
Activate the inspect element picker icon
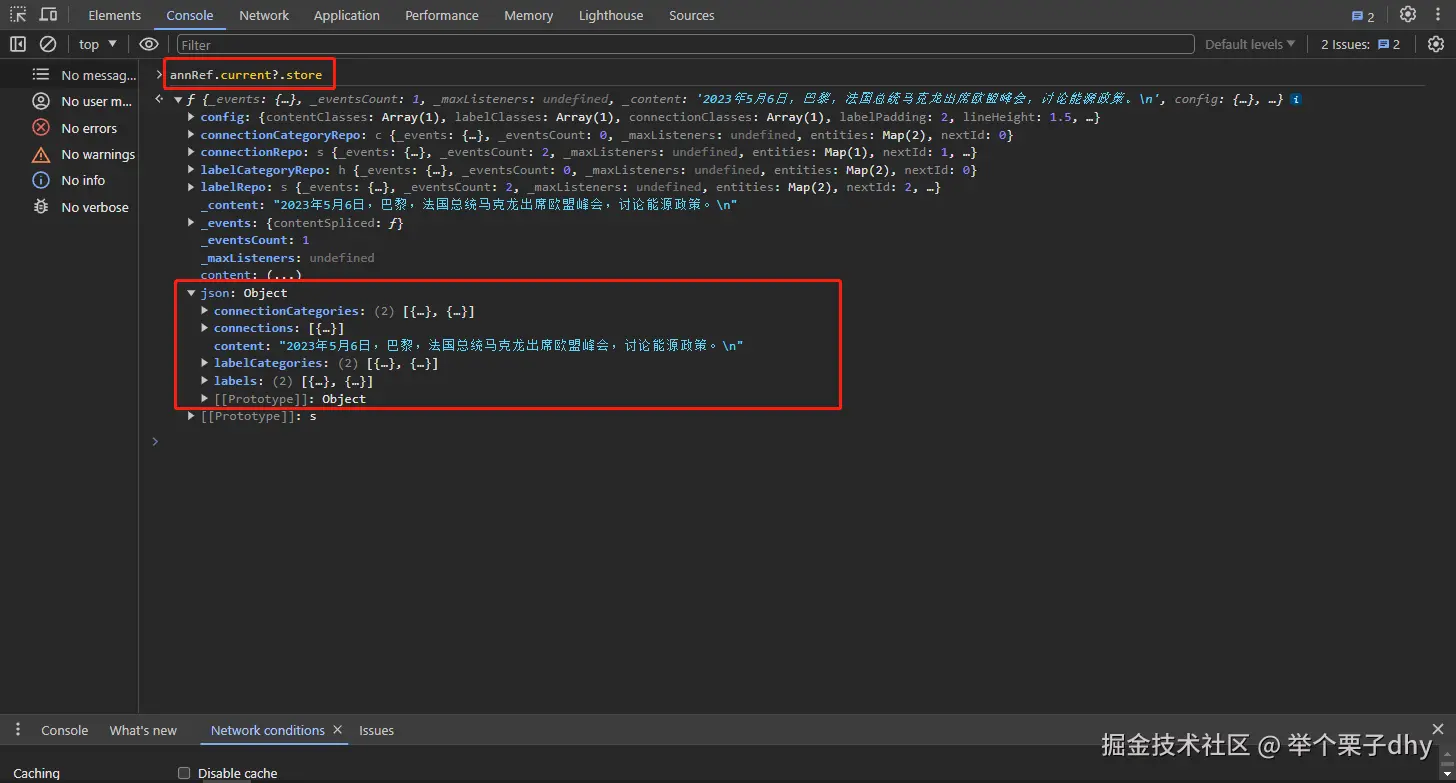pos(18,15)
